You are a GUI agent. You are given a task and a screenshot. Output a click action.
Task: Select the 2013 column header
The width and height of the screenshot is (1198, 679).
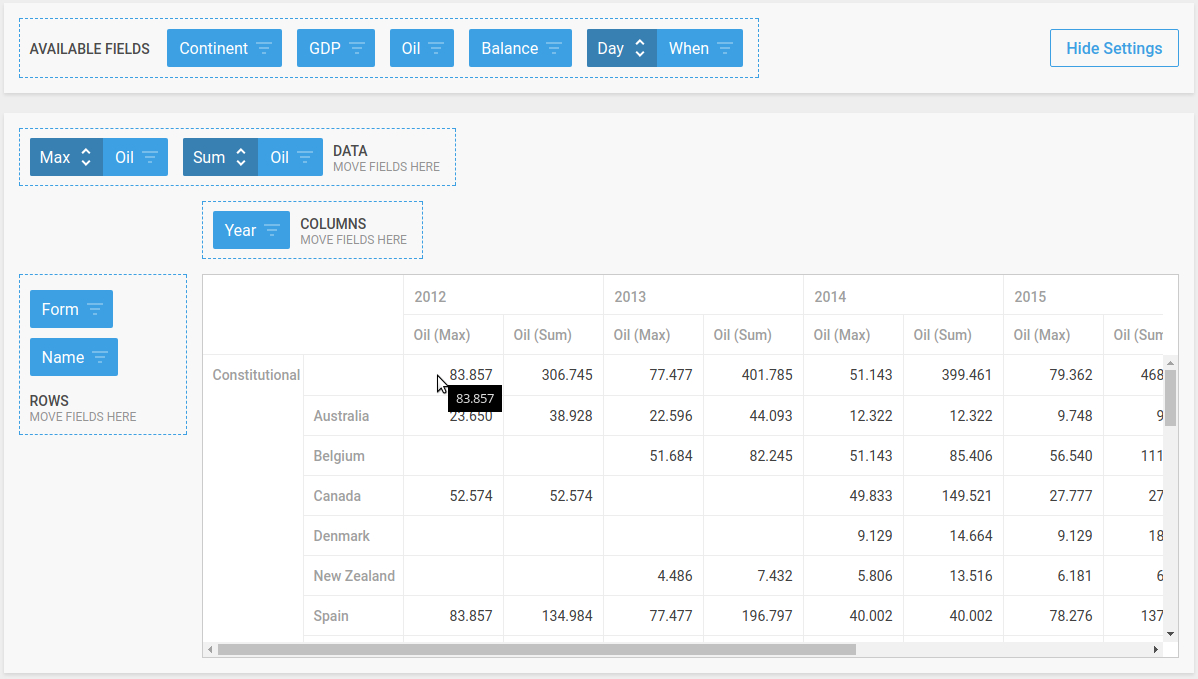630,297
